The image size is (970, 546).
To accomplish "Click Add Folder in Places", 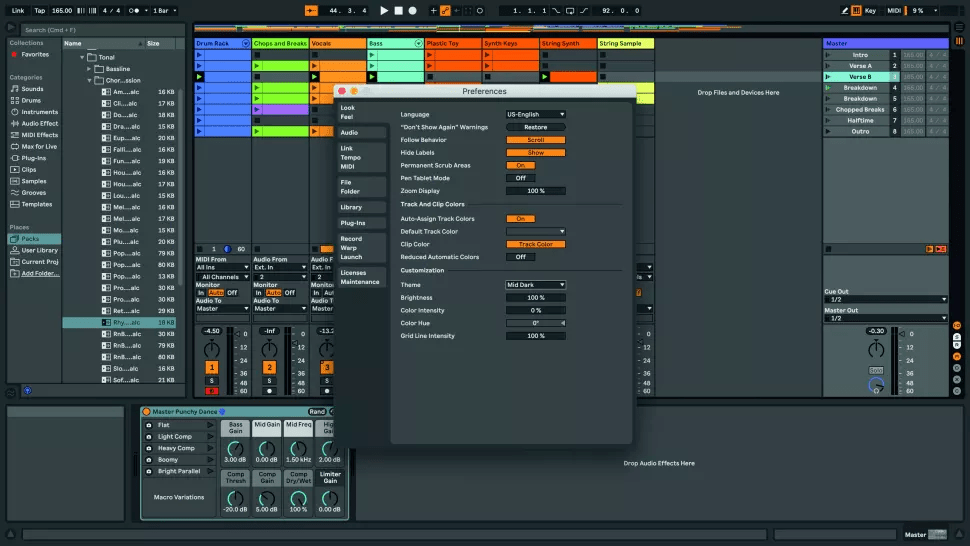I will pyautogui.click(x=40, y=273).
